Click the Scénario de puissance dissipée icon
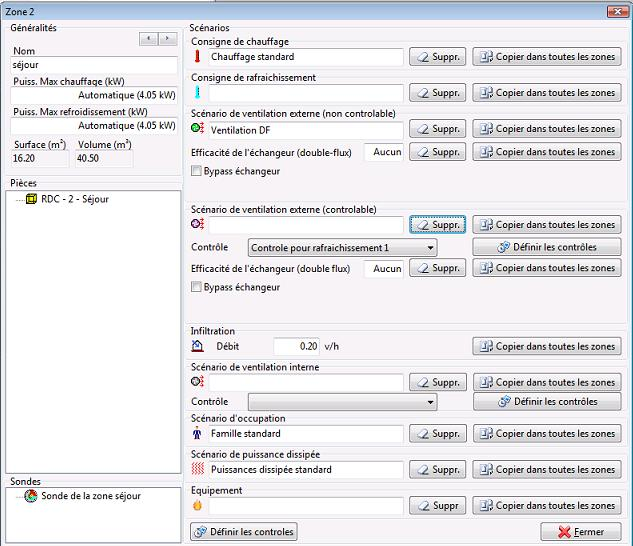633x546 pixels. (x=197, y=469)
